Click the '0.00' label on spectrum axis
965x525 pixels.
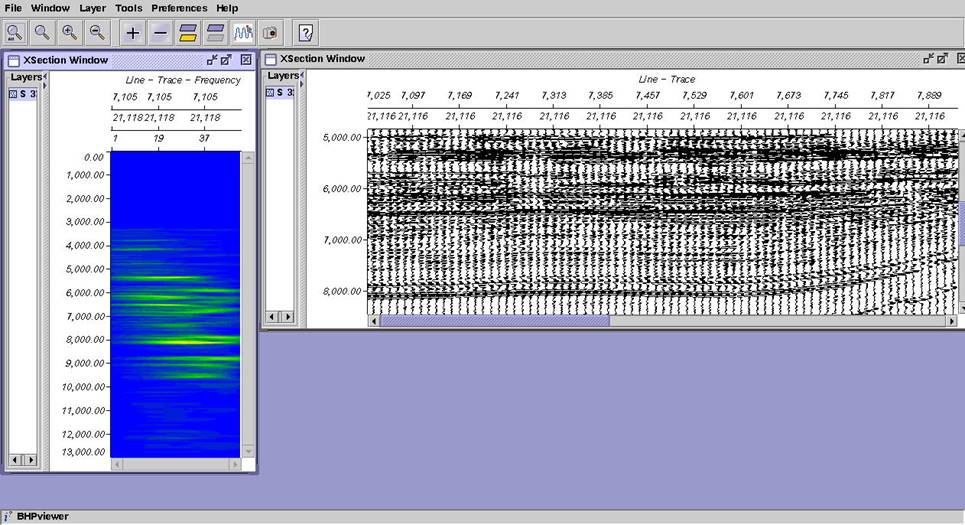click(94, 158)
